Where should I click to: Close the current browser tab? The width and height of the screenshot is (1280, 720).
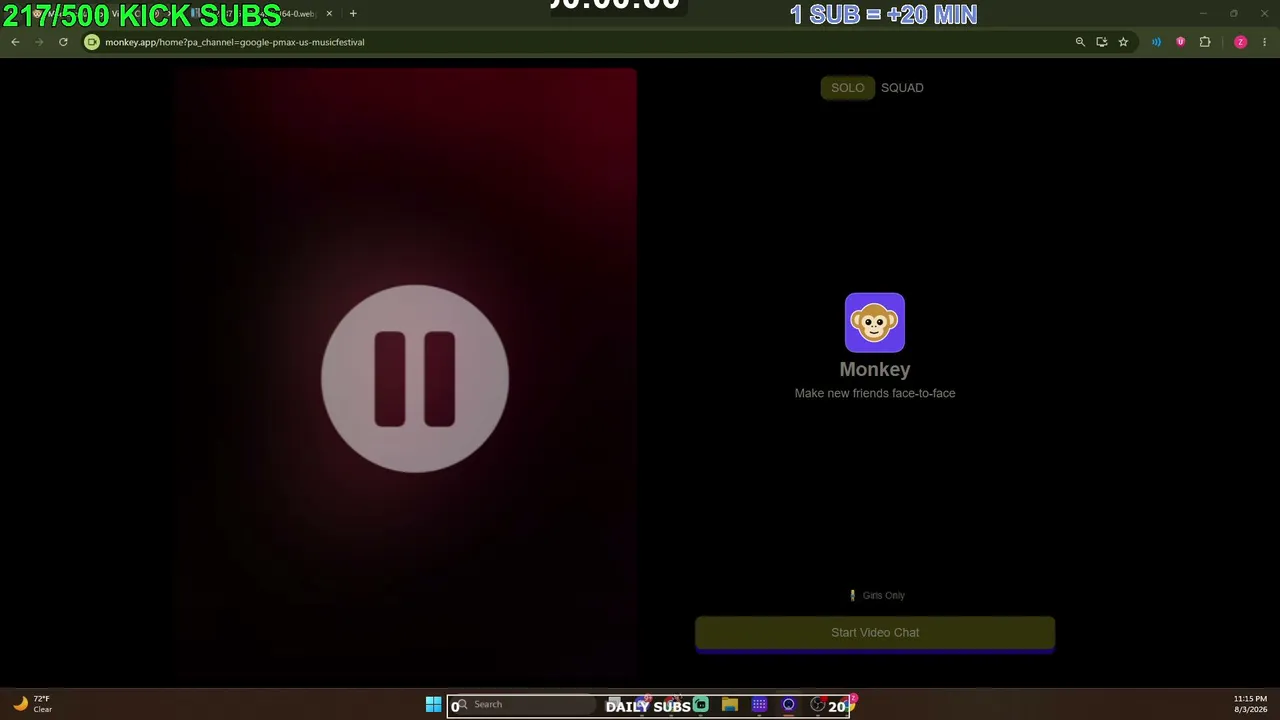click(329, 14)
